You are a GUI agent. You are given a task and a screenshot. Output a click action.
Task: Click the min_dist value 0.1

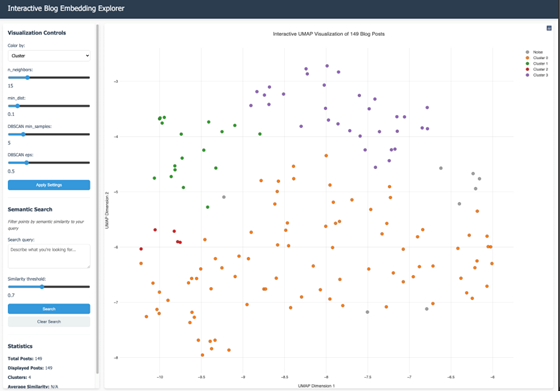(11, 114)
